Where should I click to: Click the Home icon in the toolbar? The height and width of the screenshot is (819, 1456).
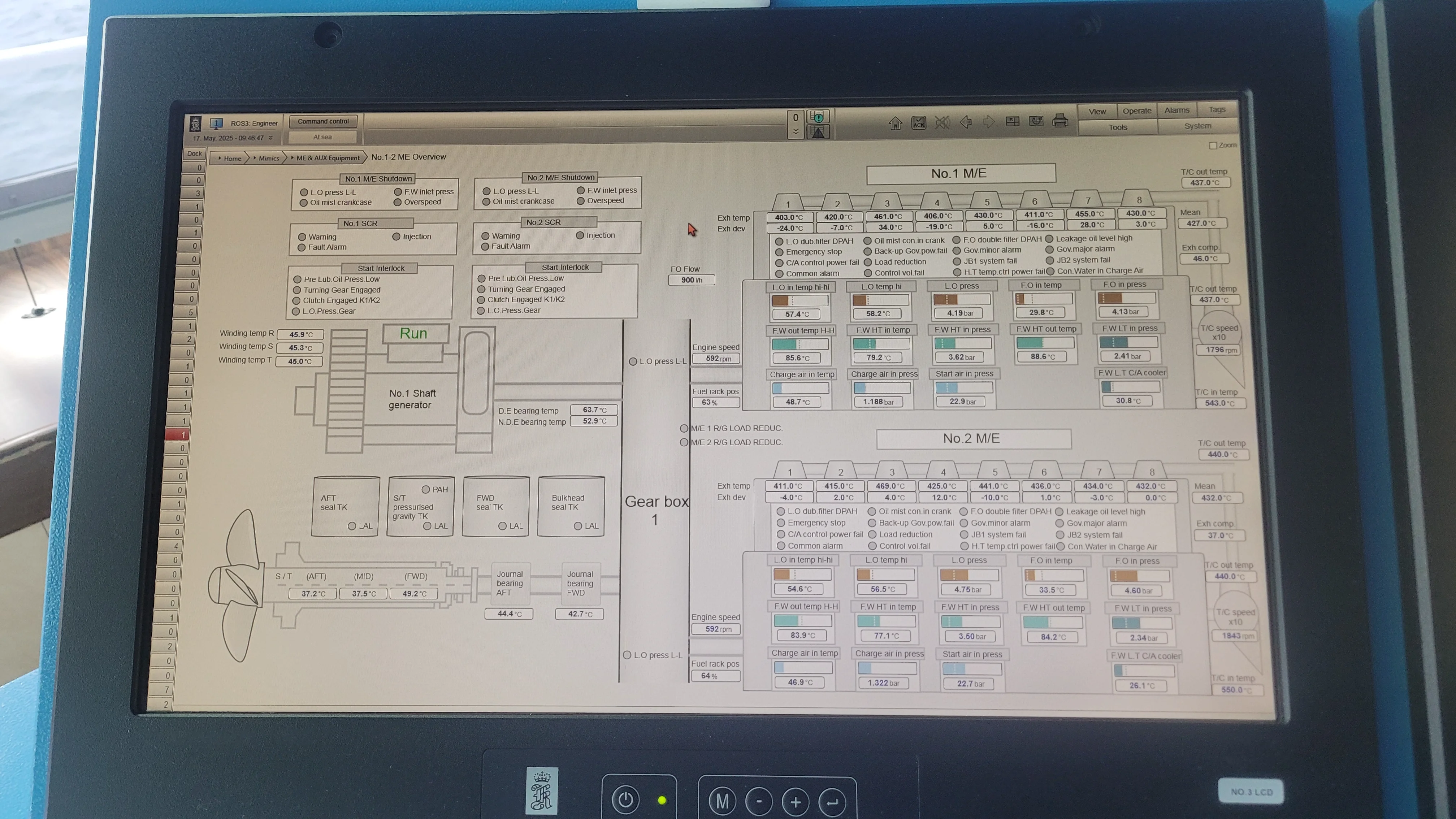[895, 123]
